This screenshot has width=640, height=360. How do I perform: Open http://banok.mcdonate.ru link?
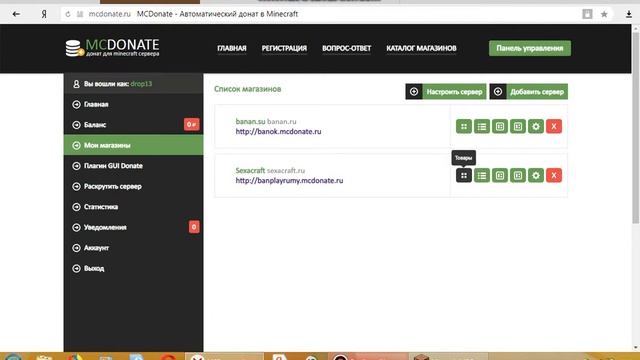tap(278, 131)
